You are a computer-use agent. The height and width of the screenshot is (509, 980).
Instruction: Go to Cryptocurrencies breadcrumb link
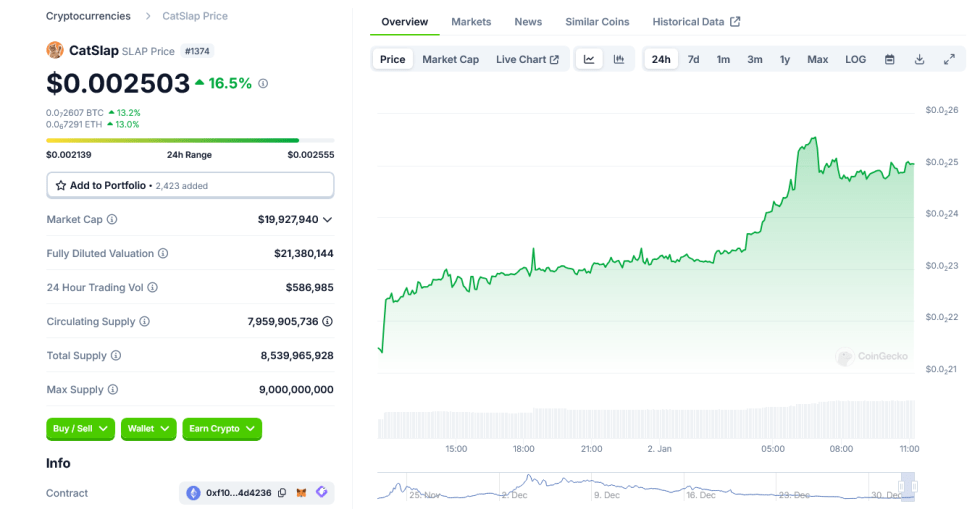coord(88,16)
